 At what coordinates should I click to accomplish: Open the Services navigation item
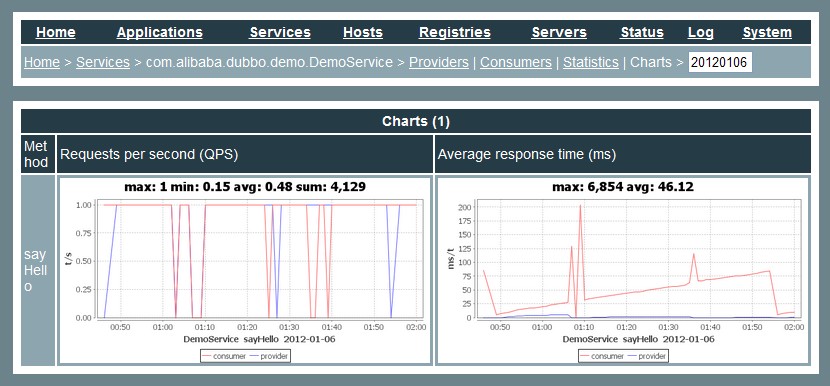click(x=279, y=32)
